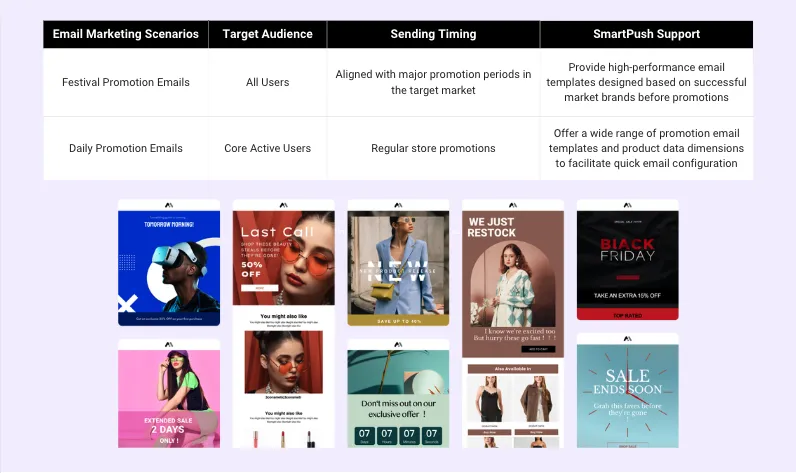
Task: Click the 'Email Marketing Scenarios' column header
Action: pyautogui.click(x=125, y=34)
